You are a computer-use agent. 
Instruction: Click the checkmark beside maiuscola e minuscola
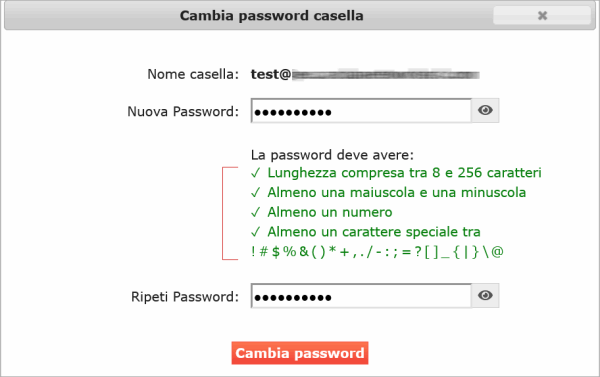(x=256, y=193)
